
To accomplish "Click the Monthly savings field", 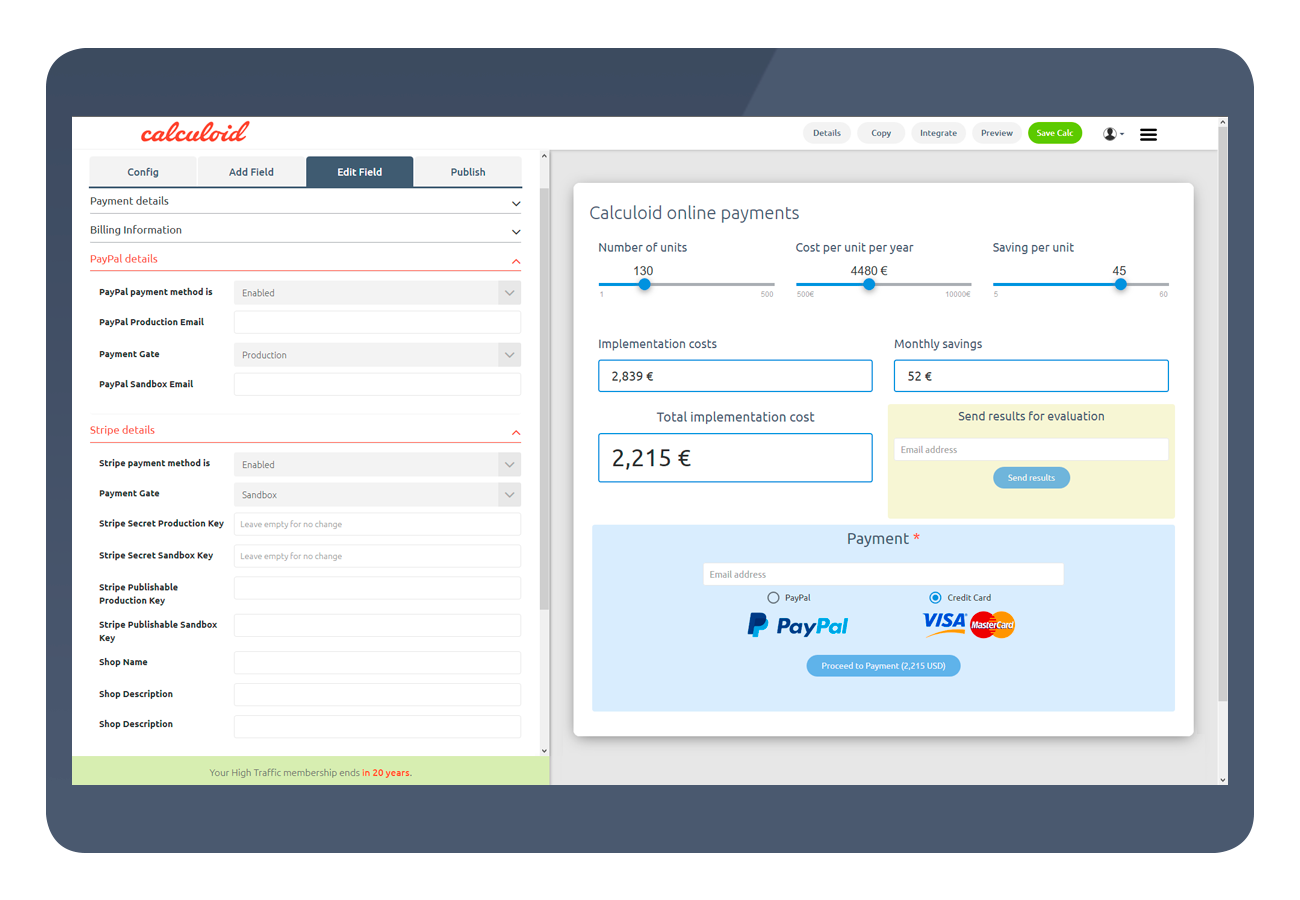I will pyautogui.click(x=1031, y=376).
